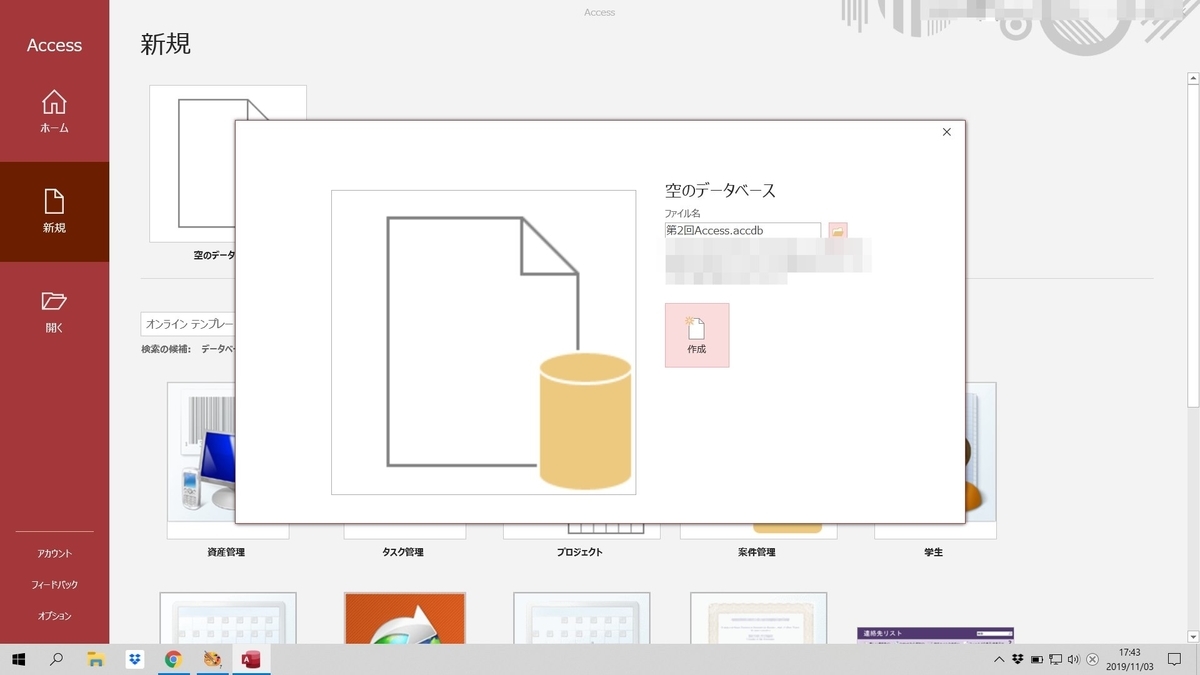Open the paint palette app in taskbar

point(212,659)
